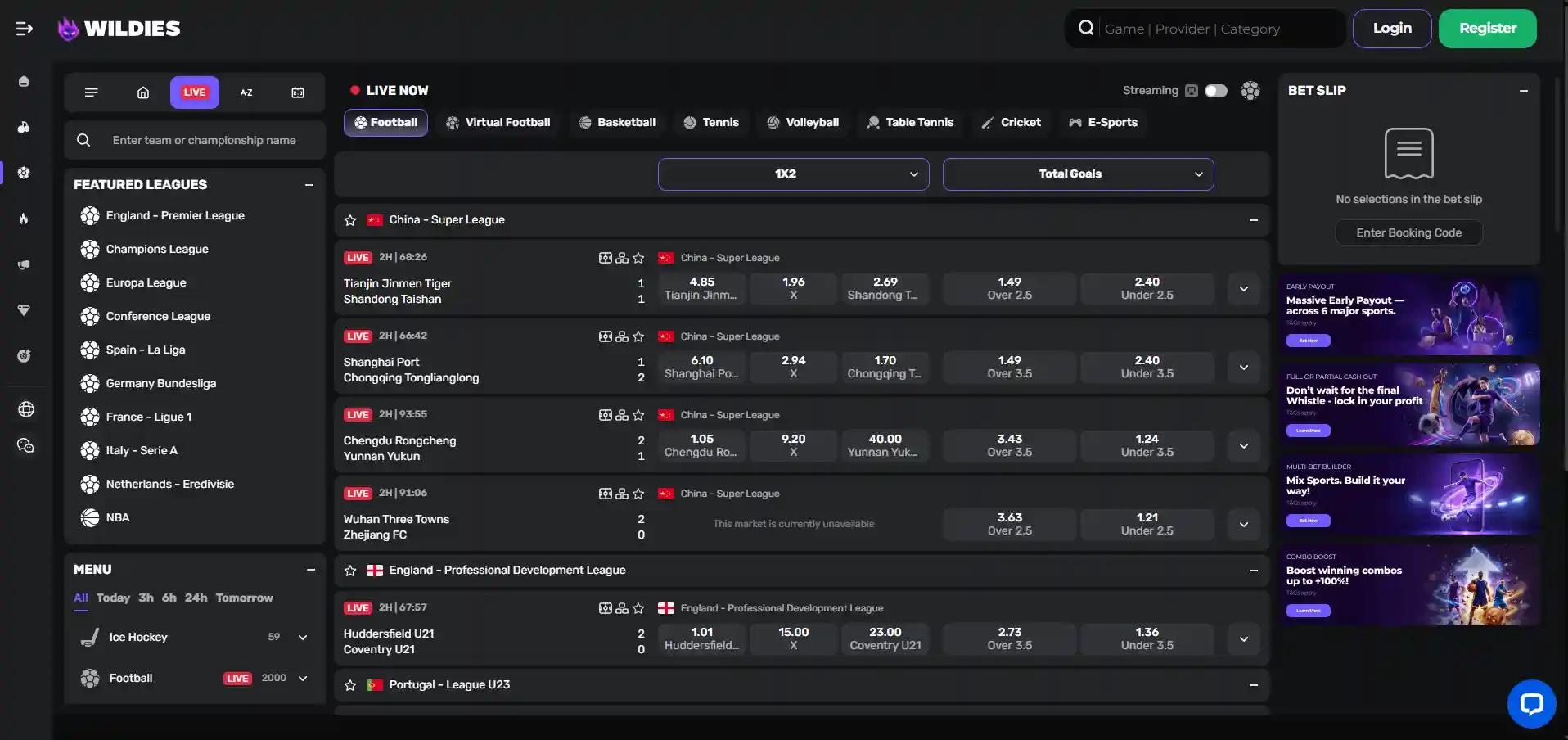Screen dimensions: 1568x740
Task: Open the diamond VIP sidebar icon
Action: pos(24,310)
